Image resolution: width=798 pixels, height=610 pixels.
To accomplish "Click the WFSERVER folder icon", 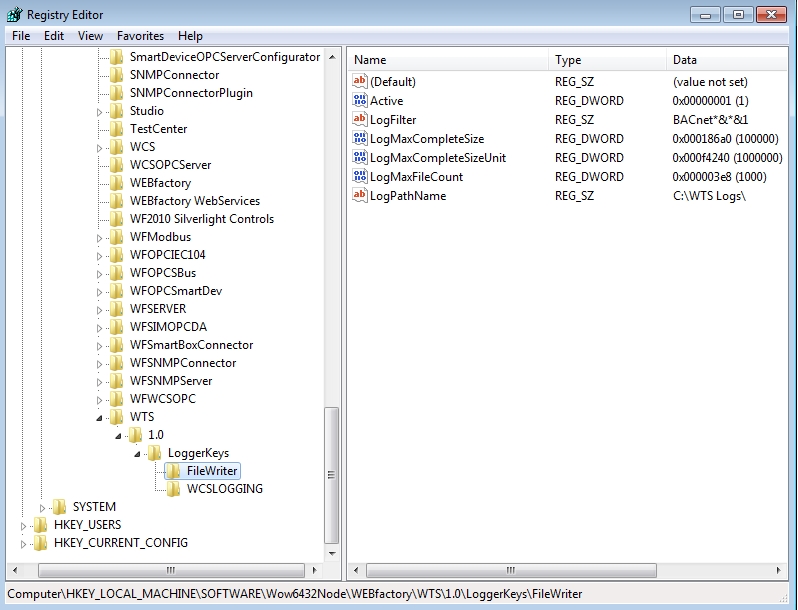I will click(117, 309).
